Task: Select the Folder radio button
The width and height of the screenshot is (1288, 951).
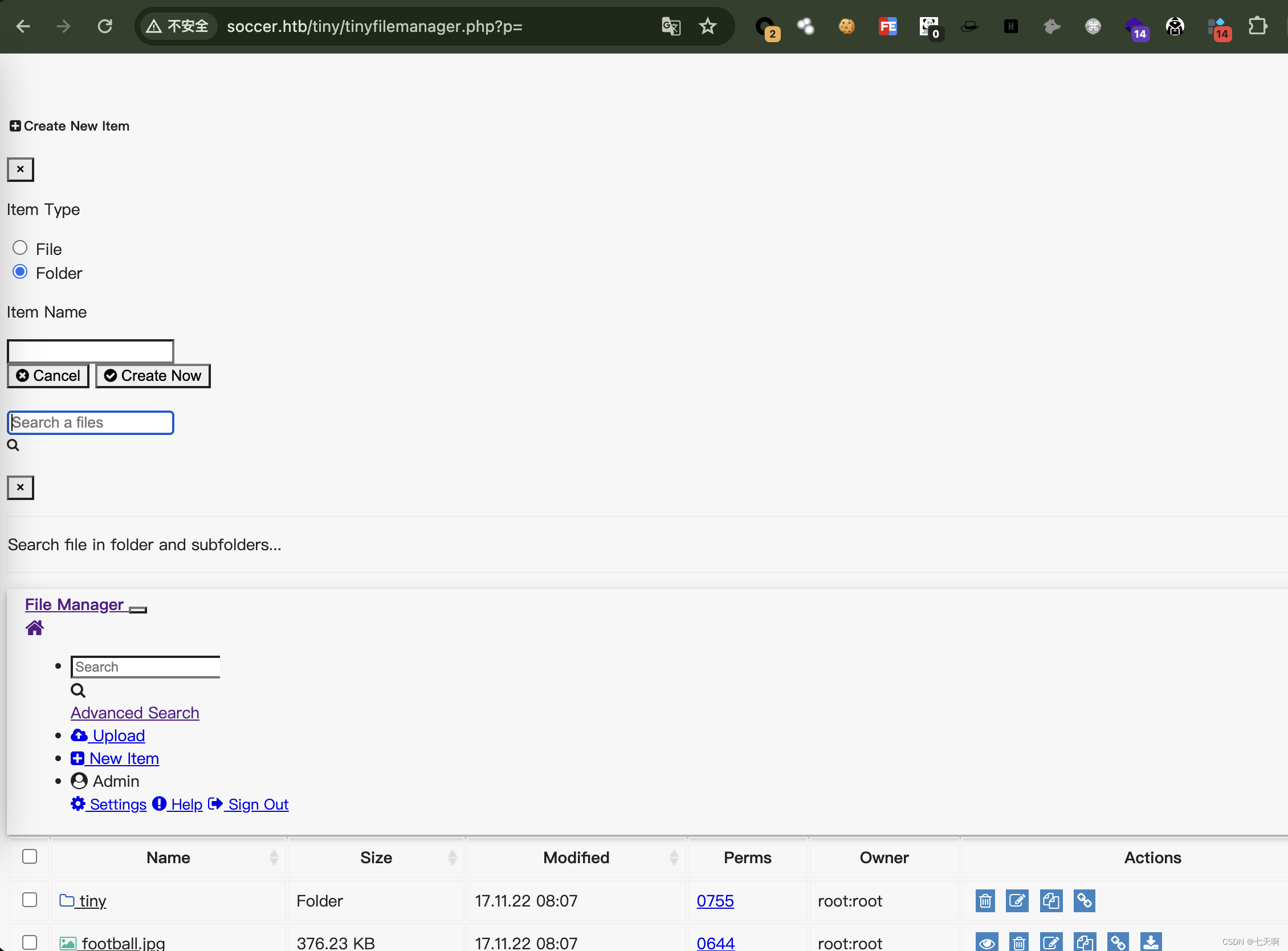Action: tap(20, 272)
